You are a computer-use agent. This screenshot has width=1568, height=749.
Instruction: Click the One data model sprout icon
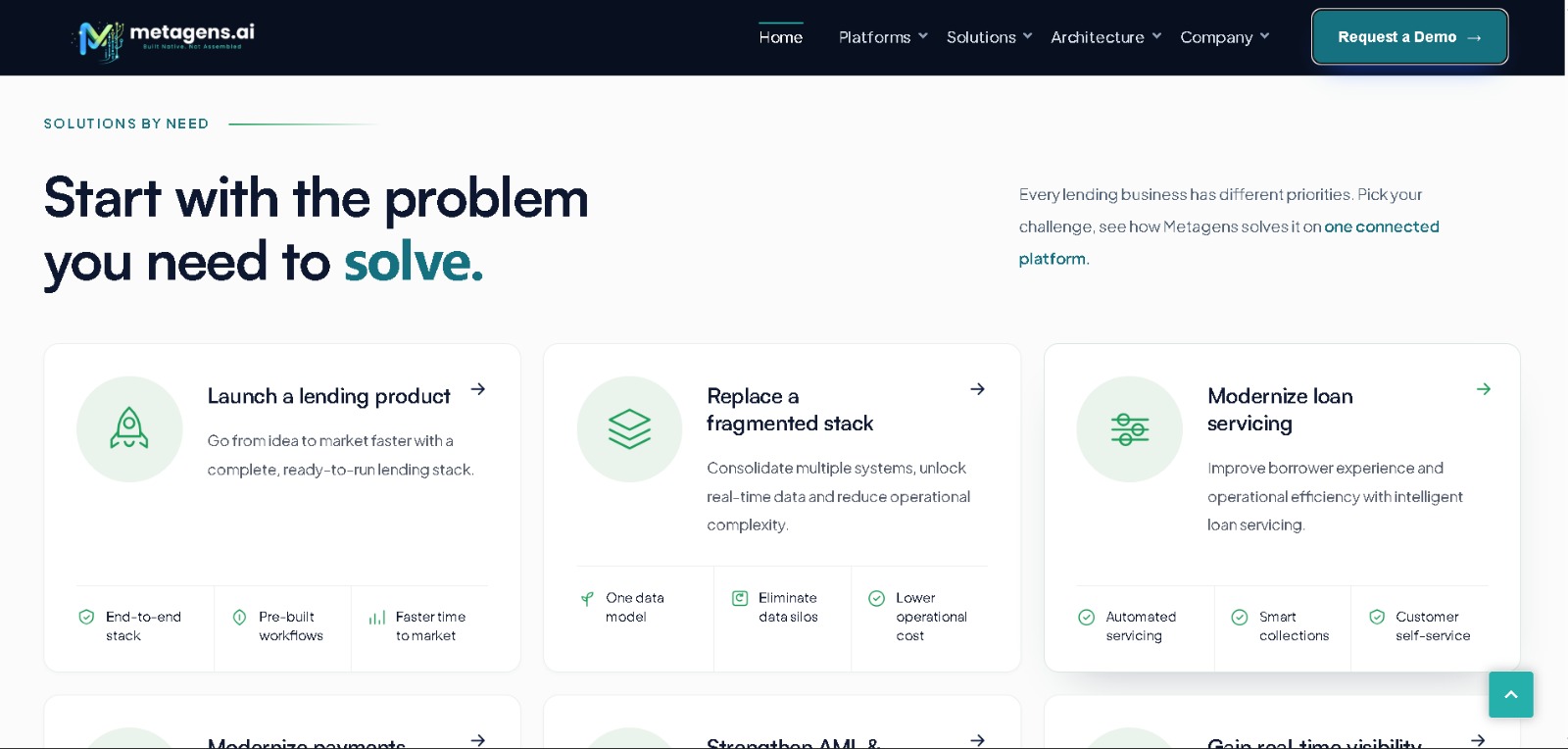[x=587, y=598]
